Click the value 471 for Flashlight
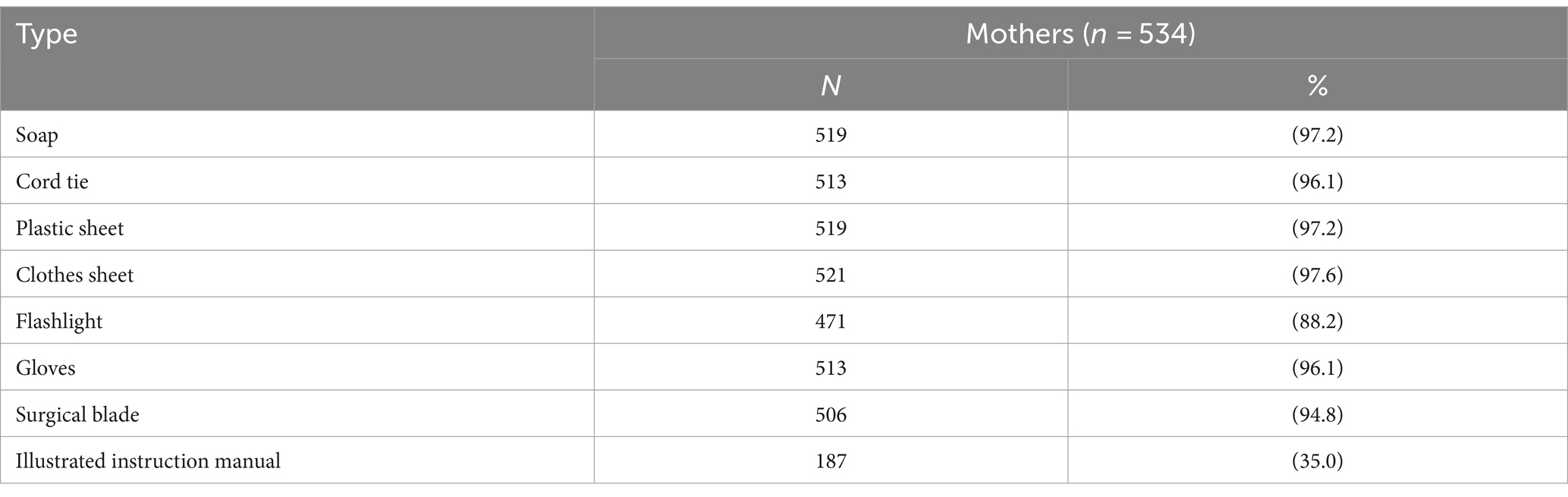The image size is (1568, 497). point(831,322)
